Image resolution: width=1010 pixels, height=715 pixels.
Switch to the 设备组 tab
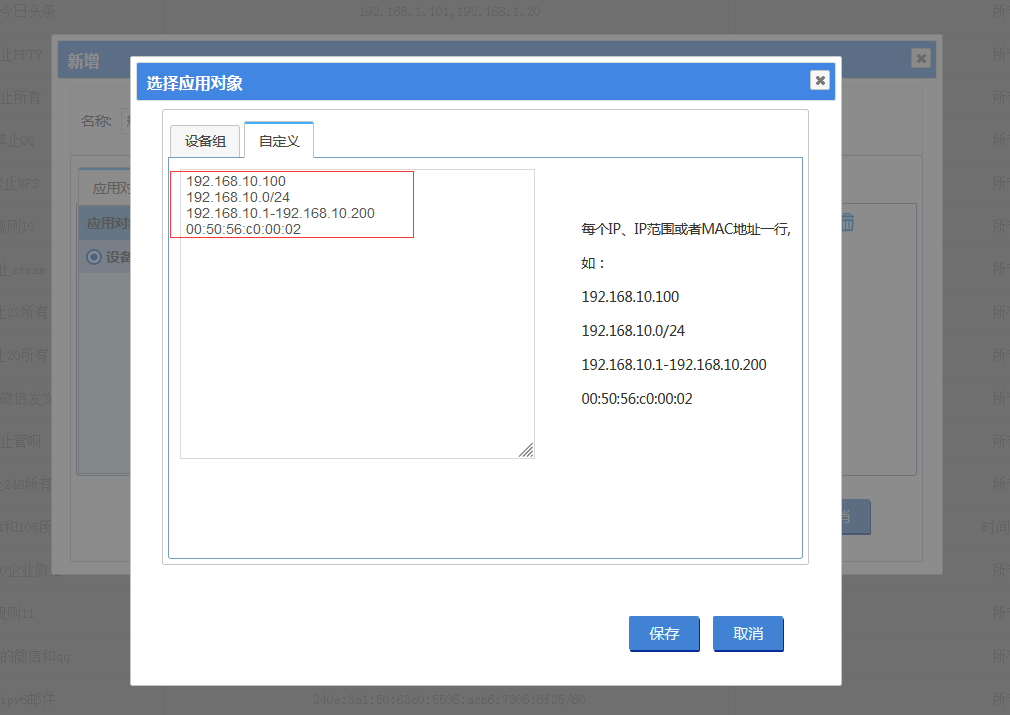(205, 142)
